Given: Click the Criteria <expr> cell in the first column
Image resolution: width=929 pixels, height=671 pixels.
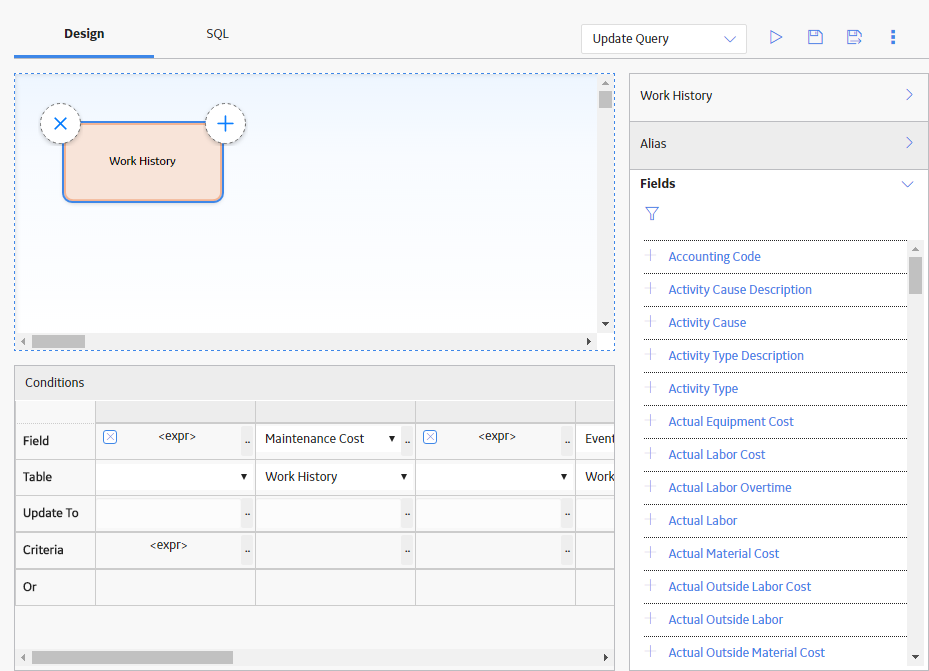Looking at the screenshot, I should coord(169,545).
